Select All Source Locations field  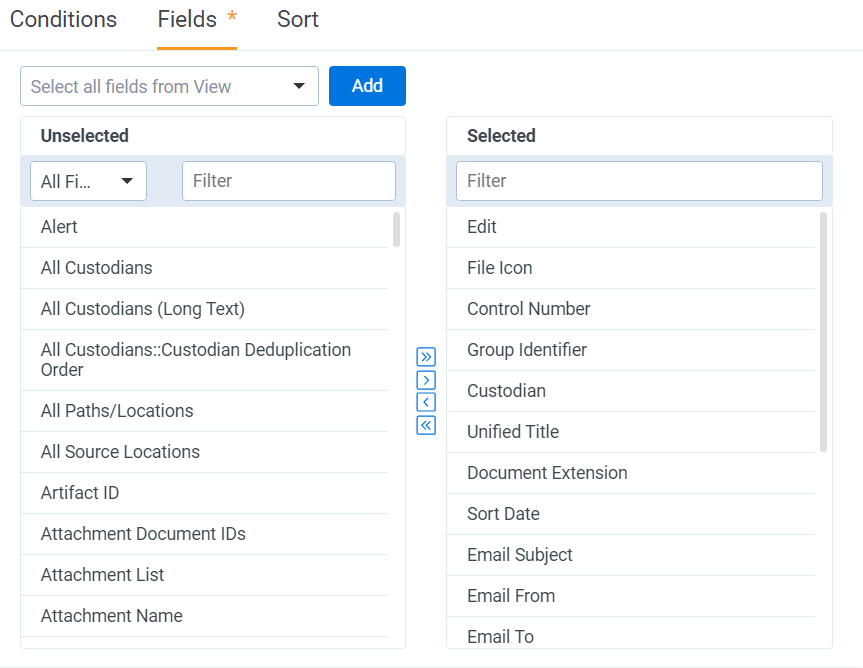[x=204, y=452]
